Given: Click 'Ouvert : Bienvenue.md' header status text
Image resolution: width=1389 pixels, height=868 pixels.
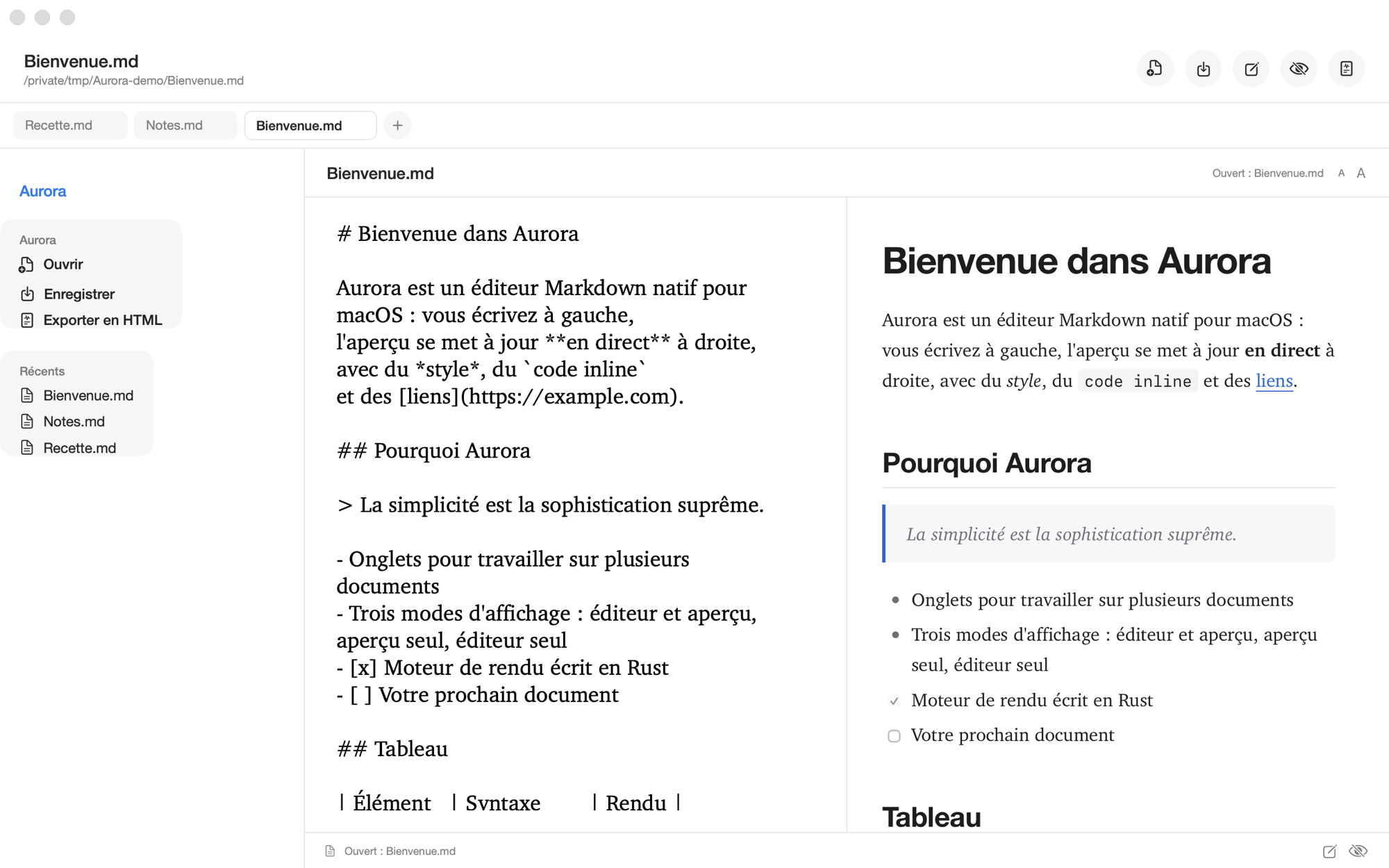Looking at the screenshot, I should pos(1268,174).
